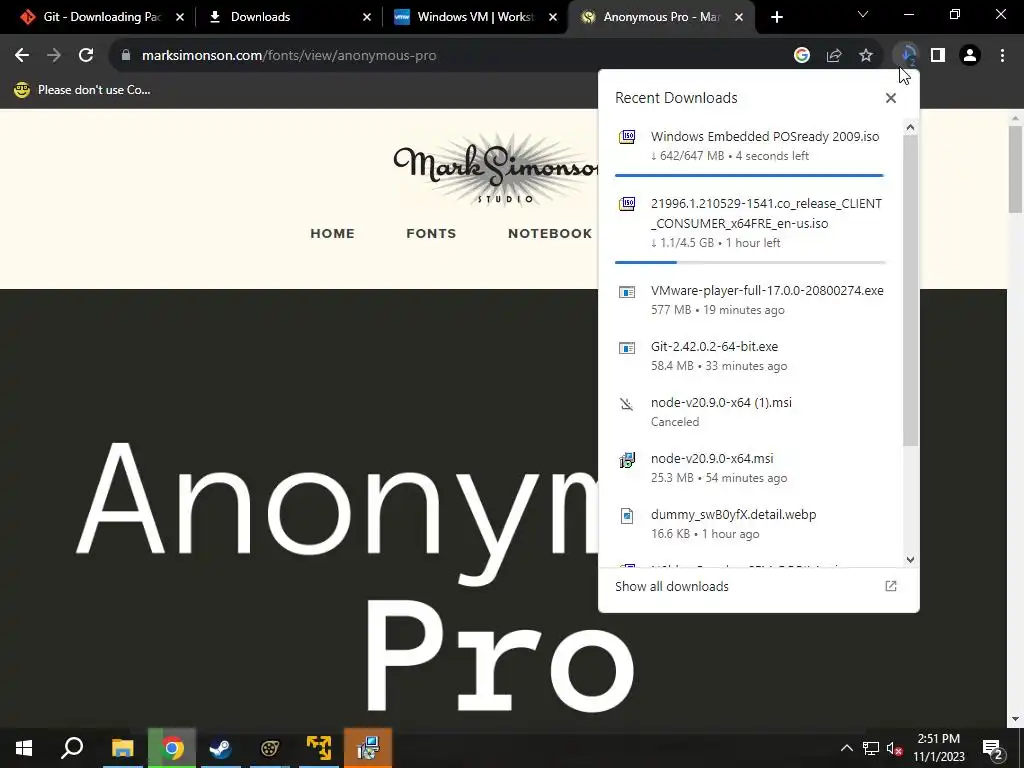Open taskbar search
Image resolution: width=1024 pixels, height=768 pixels.
(x=72, y=748)
